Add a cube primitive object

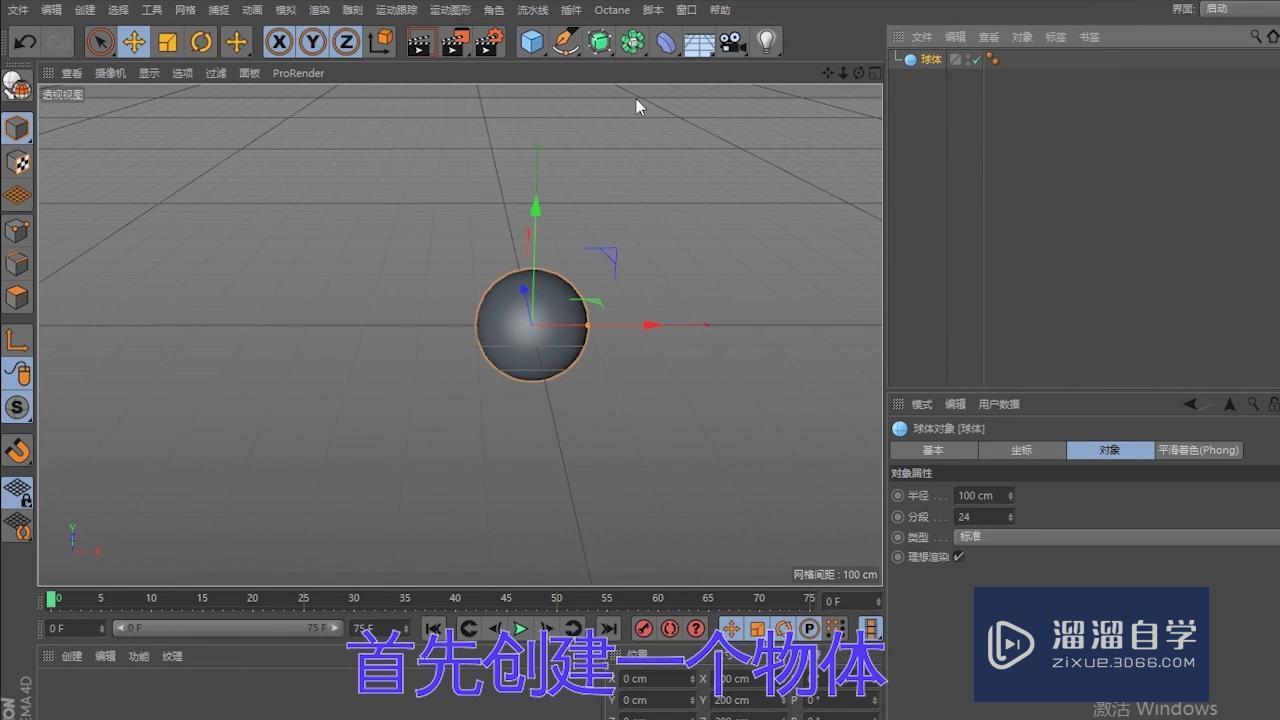click(x=532, y=42)
